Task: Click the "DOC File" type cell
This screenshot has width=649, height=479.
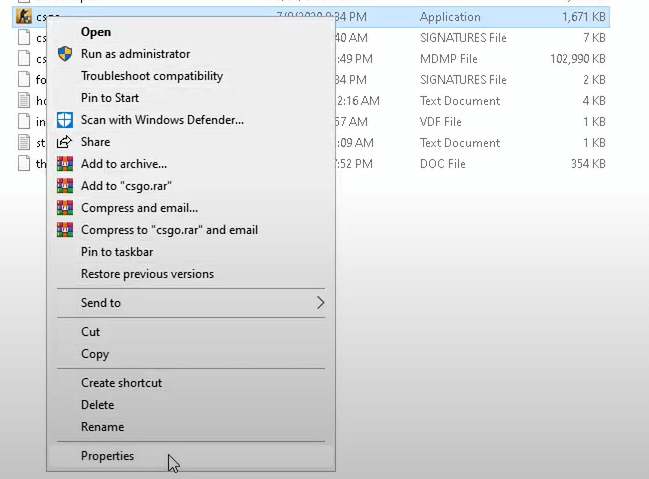Action: coord(442,164)
